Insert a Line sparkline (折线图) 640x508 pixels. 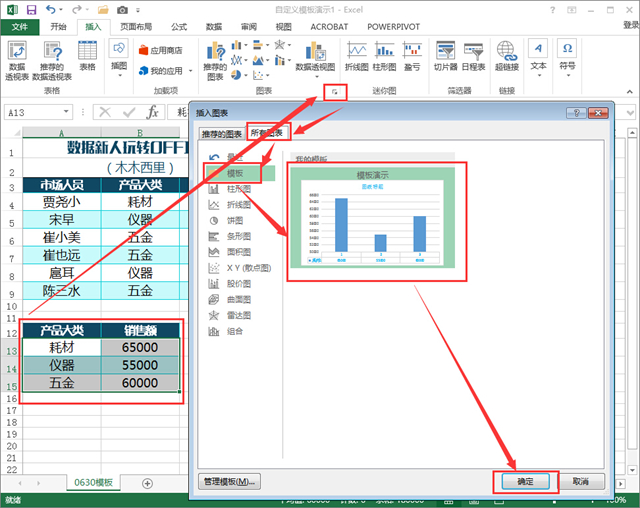point(357,56)
